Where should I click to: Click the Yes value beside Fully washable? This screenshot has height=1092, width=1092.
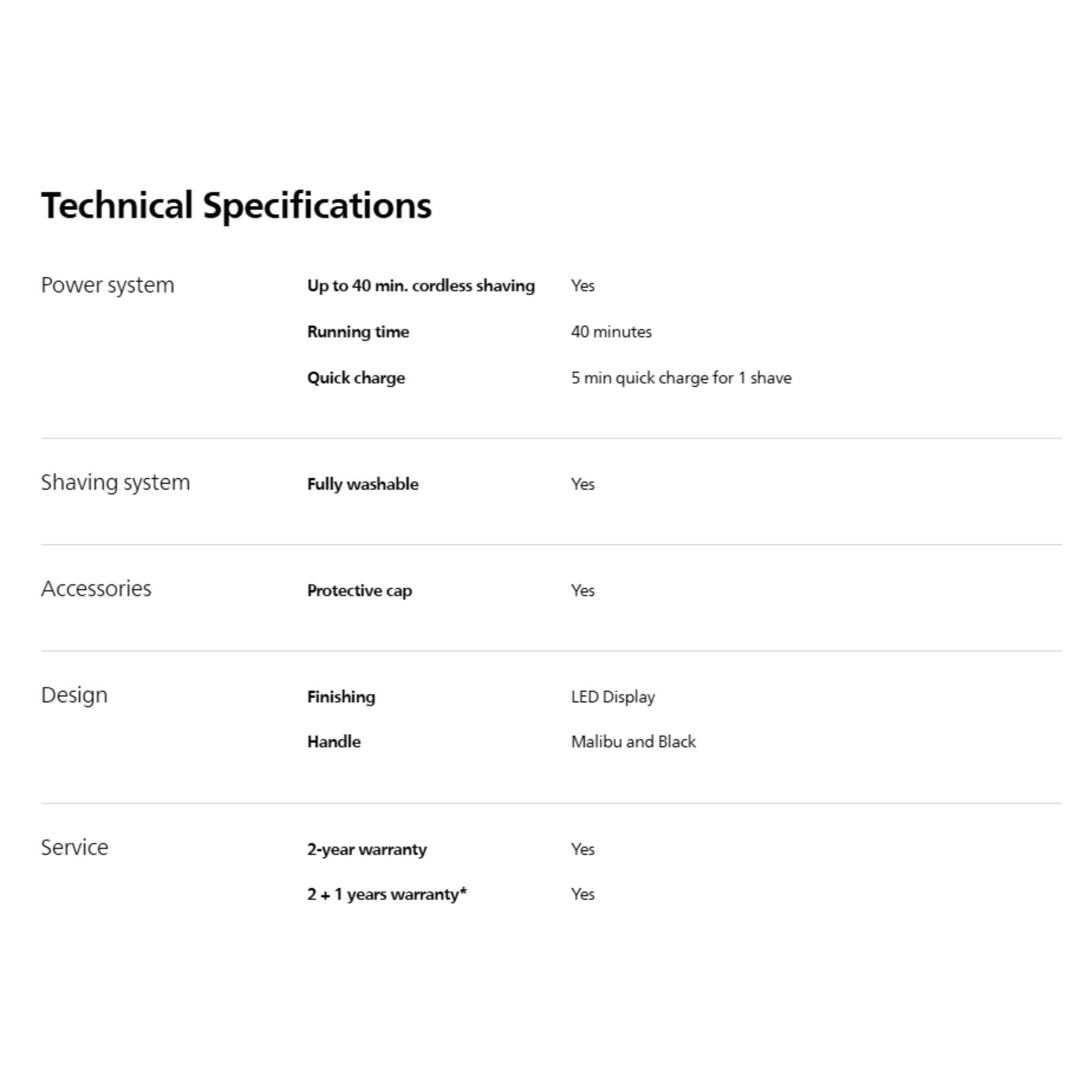click(x=583, y=484)
